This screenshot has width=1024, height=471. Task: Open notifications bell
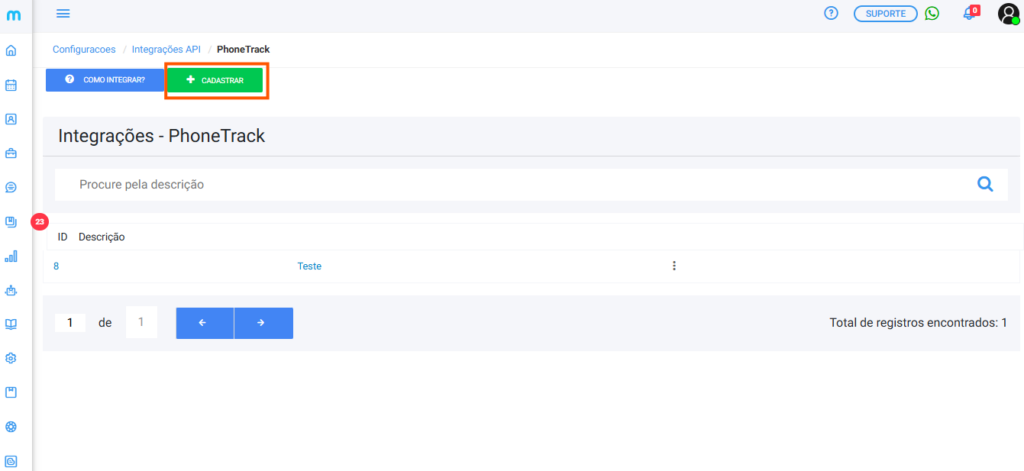point(968,14)
